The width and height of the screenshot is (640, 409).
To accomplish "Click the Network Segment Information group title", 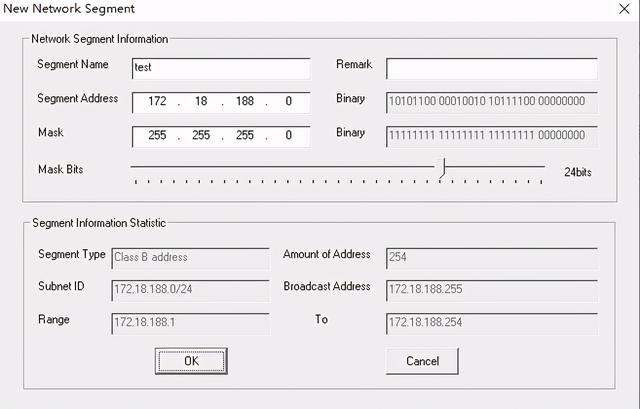I will click(x=100, y=39).
